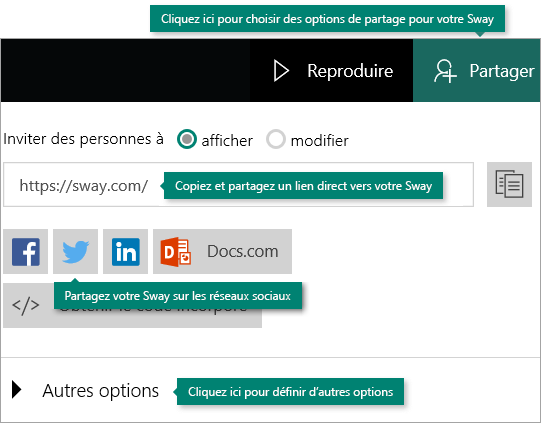
Task: Click the sway.com link field
Action: (x=238, y=185)
